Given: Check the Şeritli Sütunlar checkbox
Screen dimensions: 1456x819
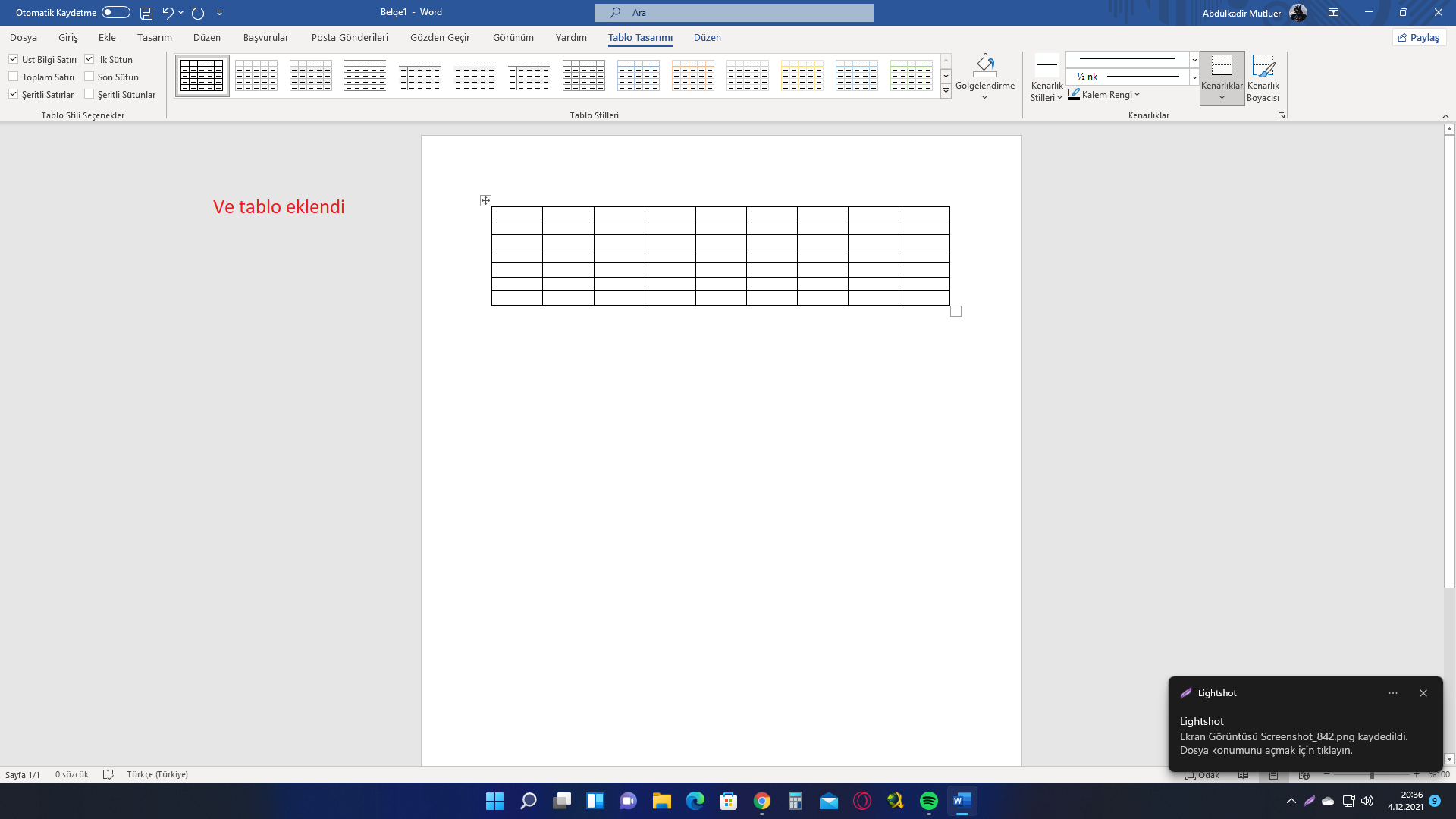Looking at the screenshot, I should coord(89,94).
